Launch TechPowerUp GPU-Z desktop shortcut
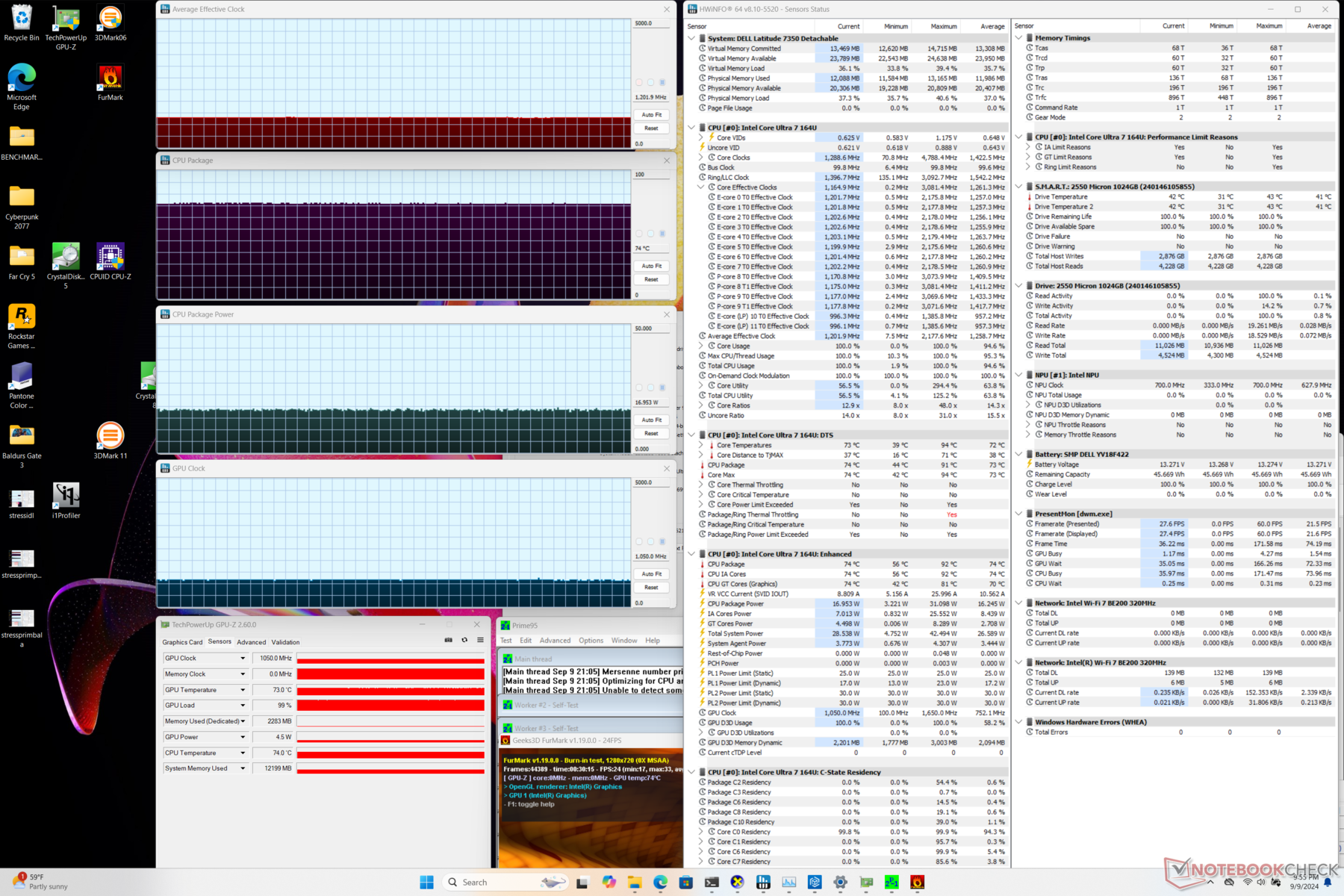This screenshot has width=1344, height=896. (x=66, y=28)
